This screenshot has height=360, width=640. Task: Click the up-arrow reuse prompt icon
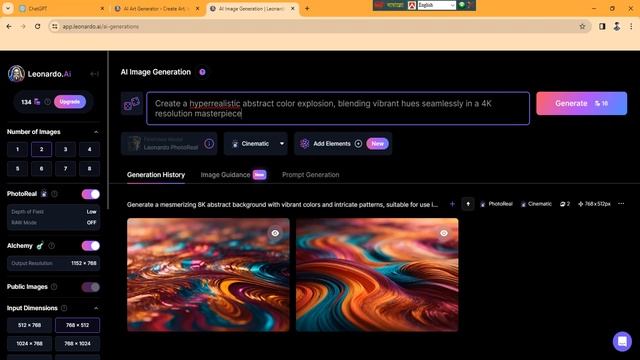(x=468, y=204)
